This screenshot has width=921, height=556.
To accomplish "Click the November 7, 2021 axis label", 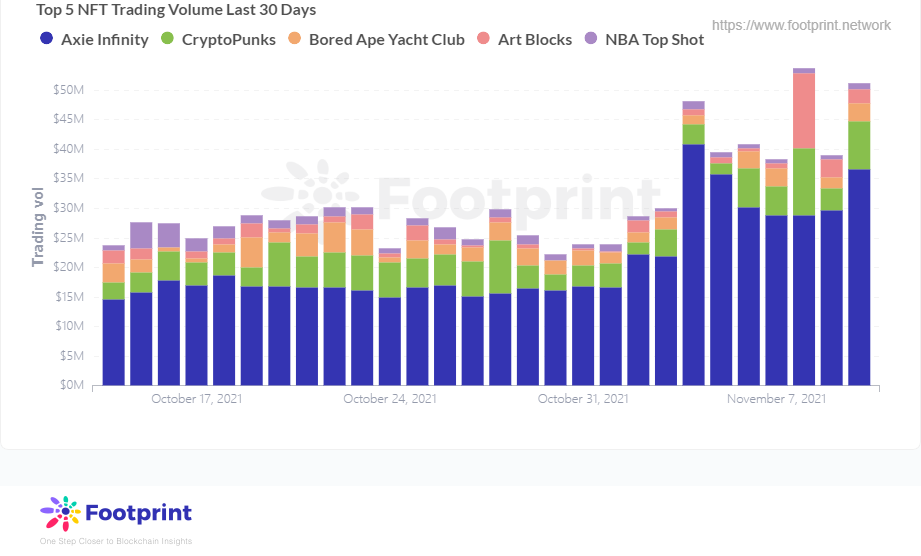I will pyautogui.click(x=777, y=399).
